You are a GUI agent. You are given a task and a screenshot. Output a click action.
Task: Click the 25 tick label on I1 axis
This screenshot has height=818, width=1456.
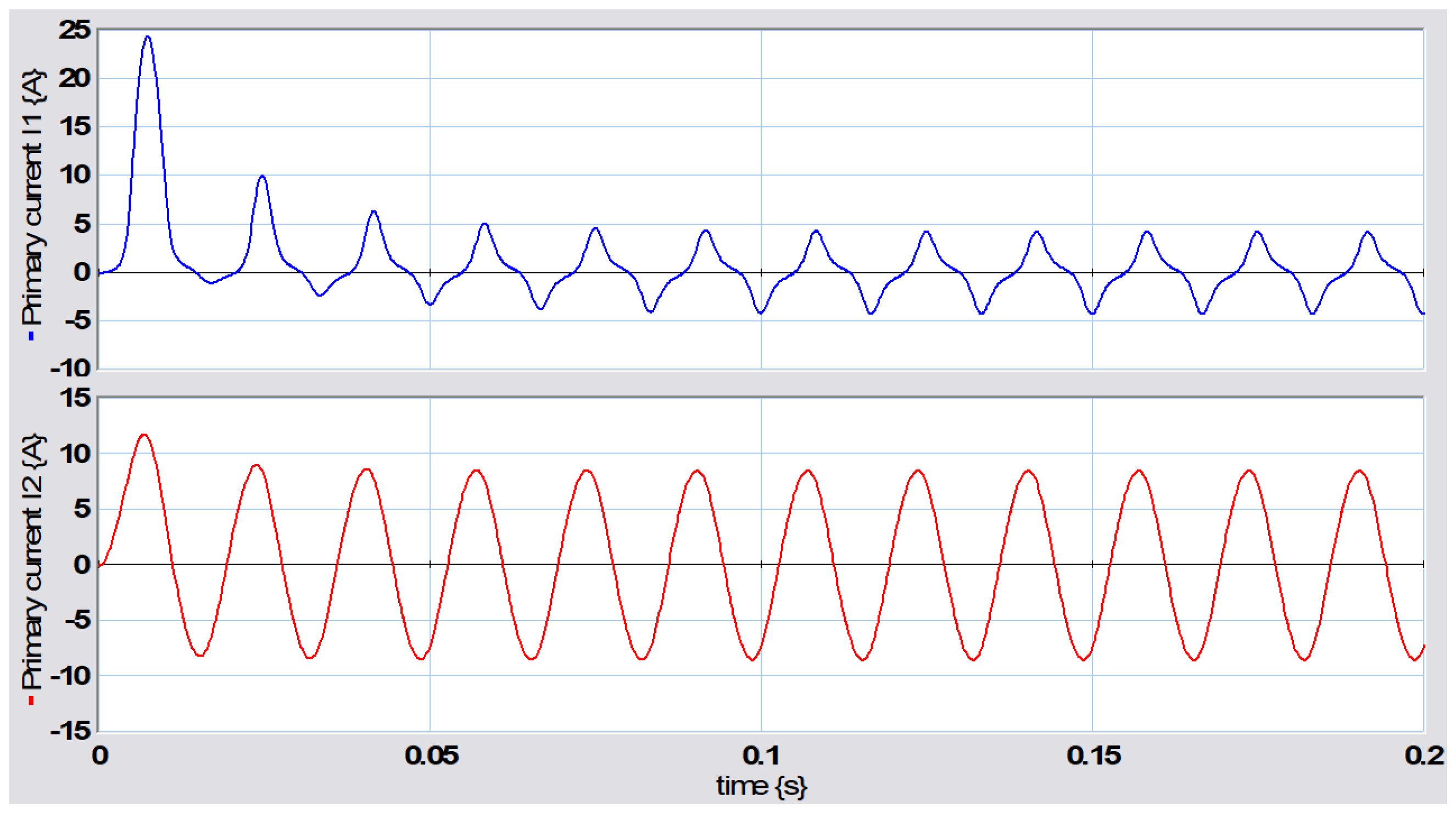click(x=75, y=30)
